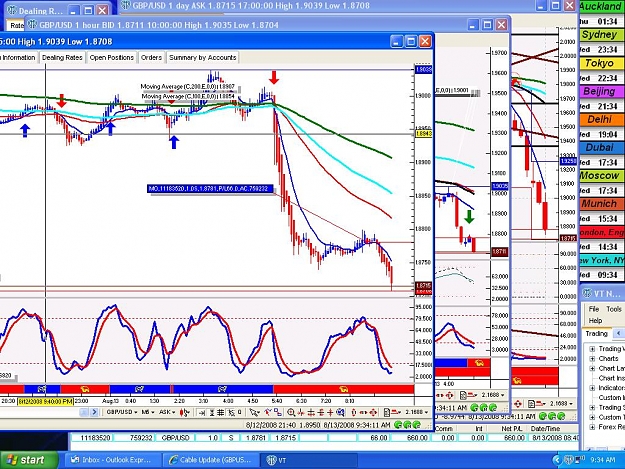The image size is (625, 469).
Task: Select the Chart Ins... tree item
Action: [611, 378]
